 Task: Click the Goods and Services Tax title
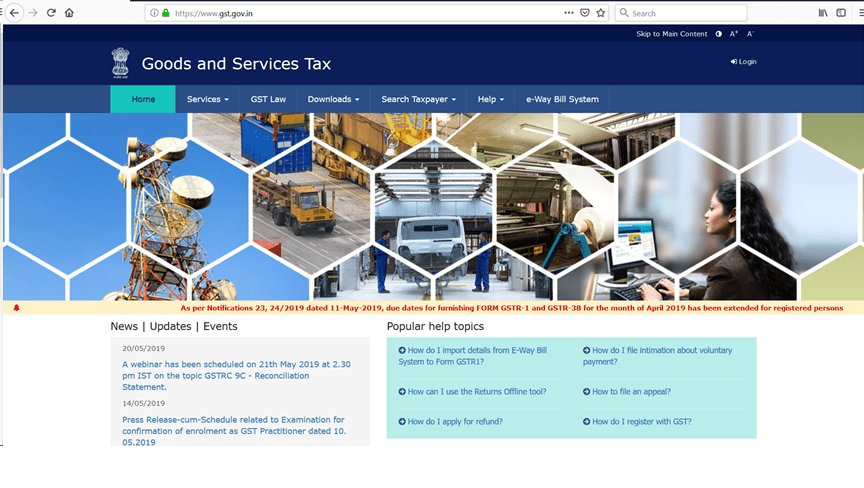point(236,63)
